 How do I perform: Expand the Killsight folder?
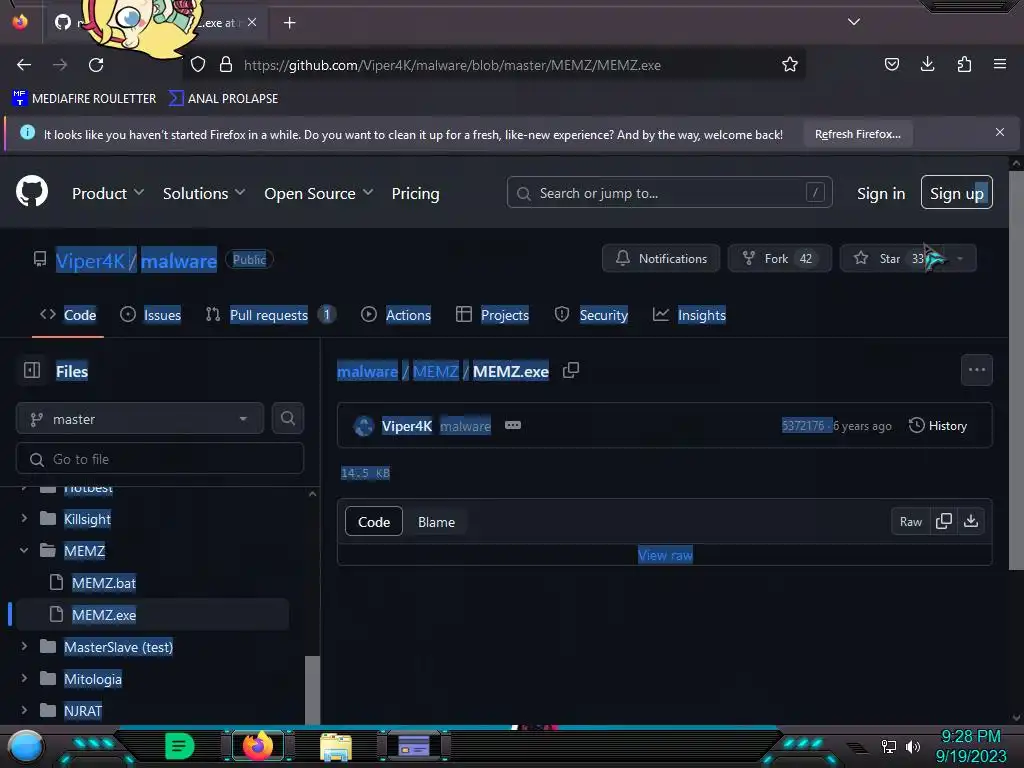(x=24, y=519)
